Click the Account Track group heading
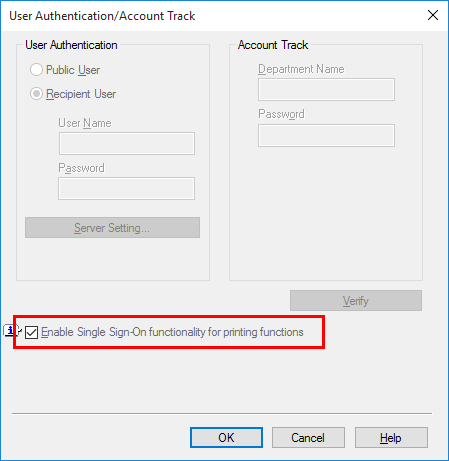The image size is (449, 461). coord(273,45)
